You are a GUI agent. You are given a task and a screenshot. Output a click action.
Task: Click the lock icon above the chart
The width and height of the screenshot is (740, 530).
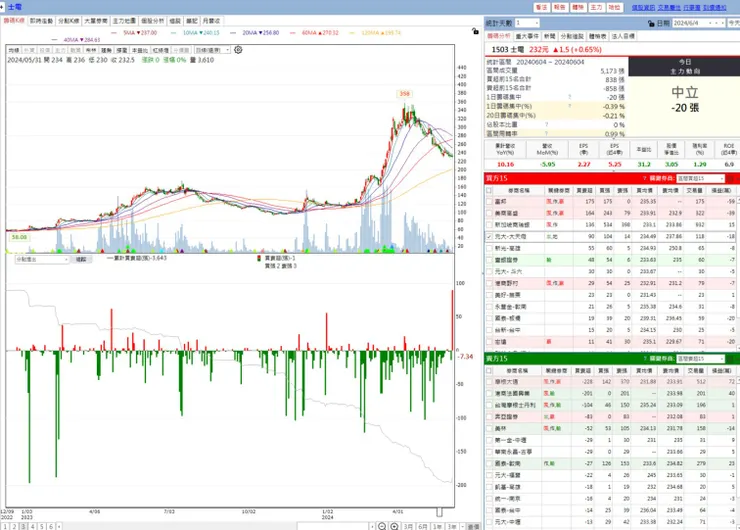coord(475,31)
